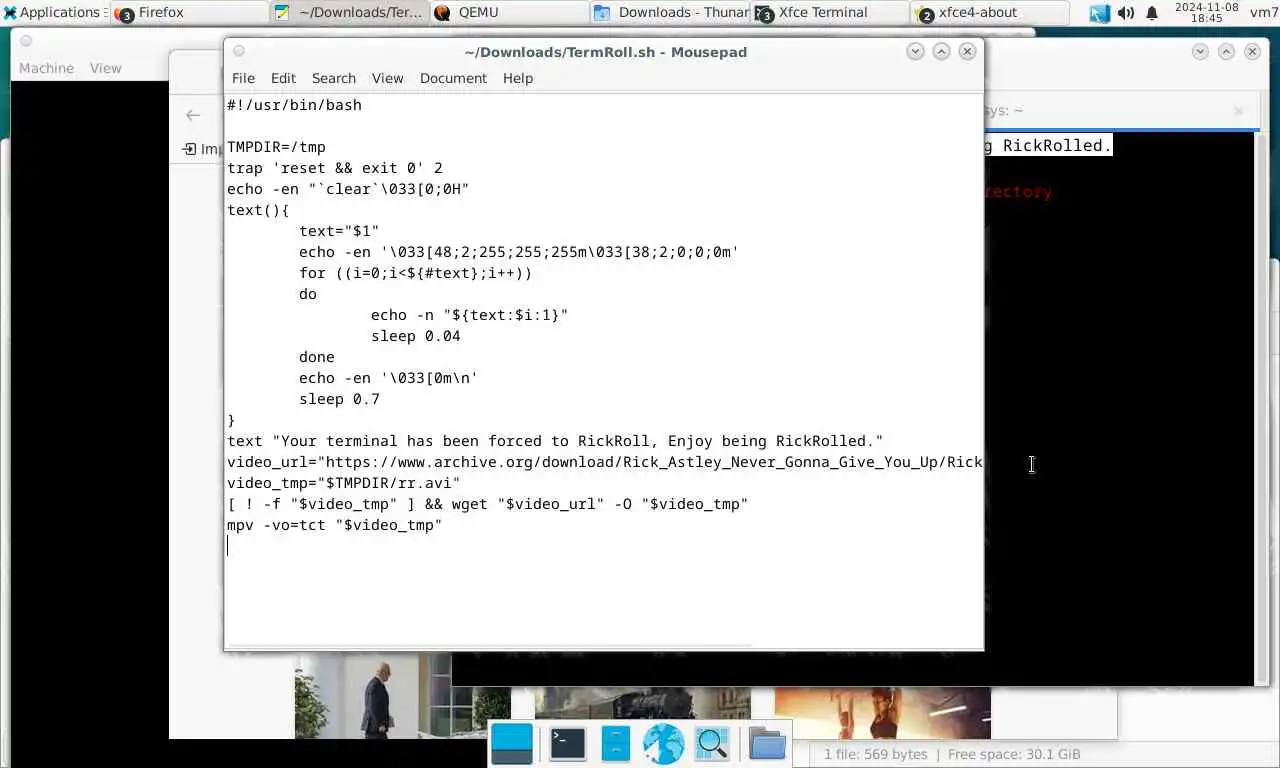1280x768 pixels.
Task: Click the 'sleep 0.04' line in editor
Action: [x=416, y=336]
